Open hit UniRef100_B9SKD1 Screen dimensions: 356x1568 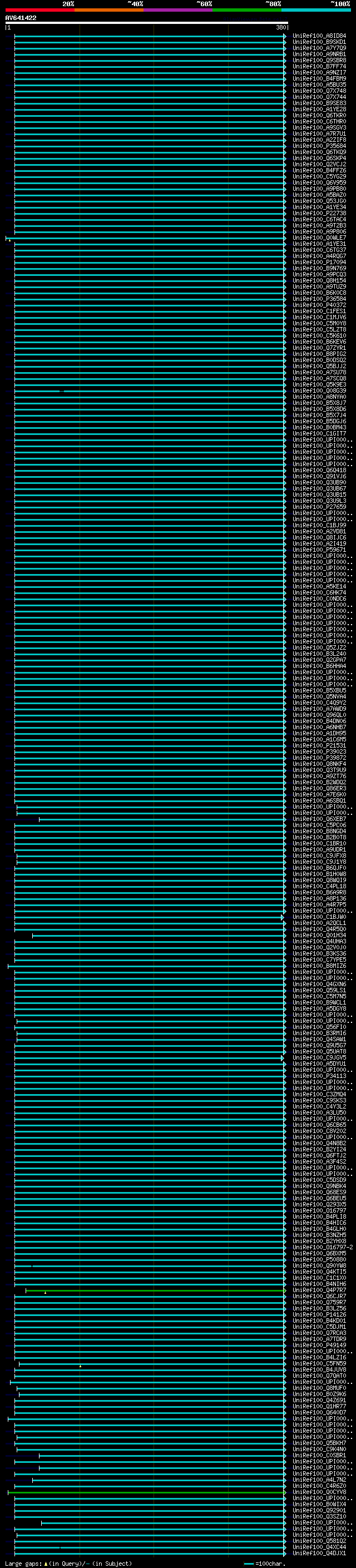click(x=319, y=42)
